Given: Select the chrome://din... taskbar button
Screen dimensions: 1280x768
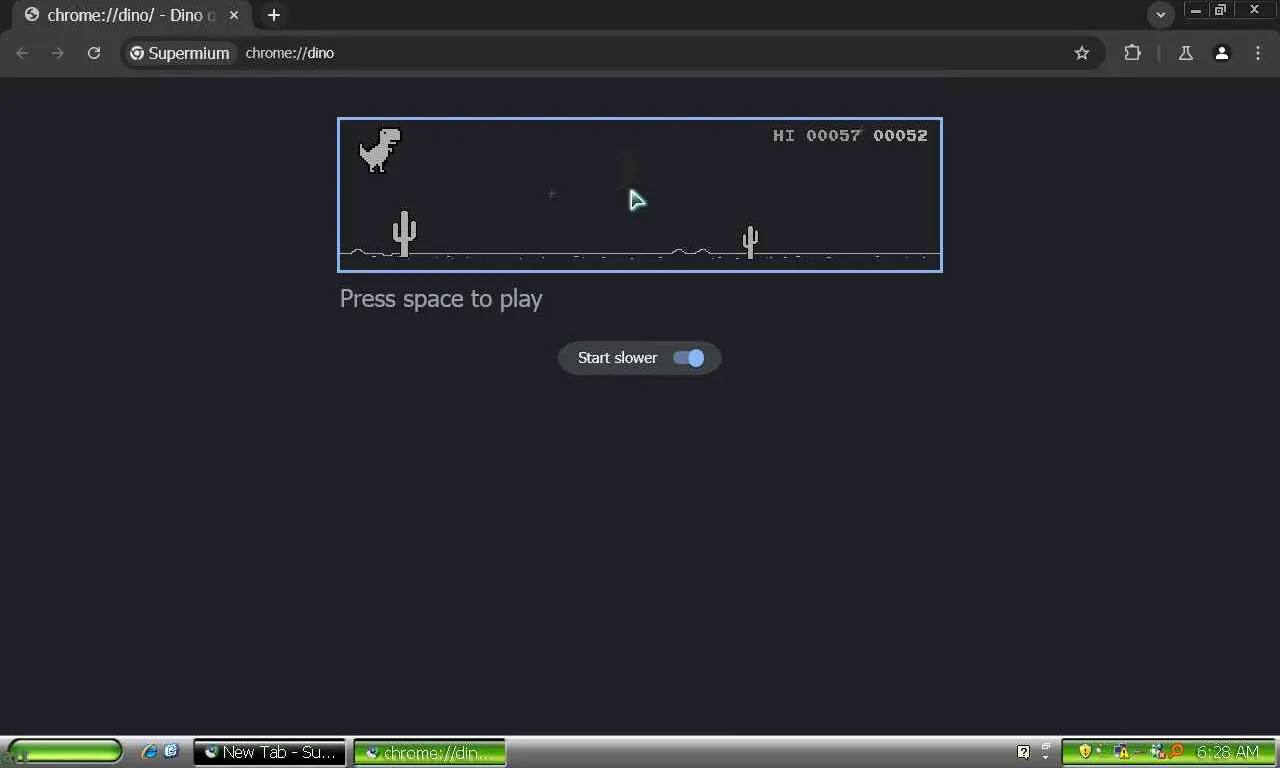Looking at the screenshot, I should [x=430, y=752].
